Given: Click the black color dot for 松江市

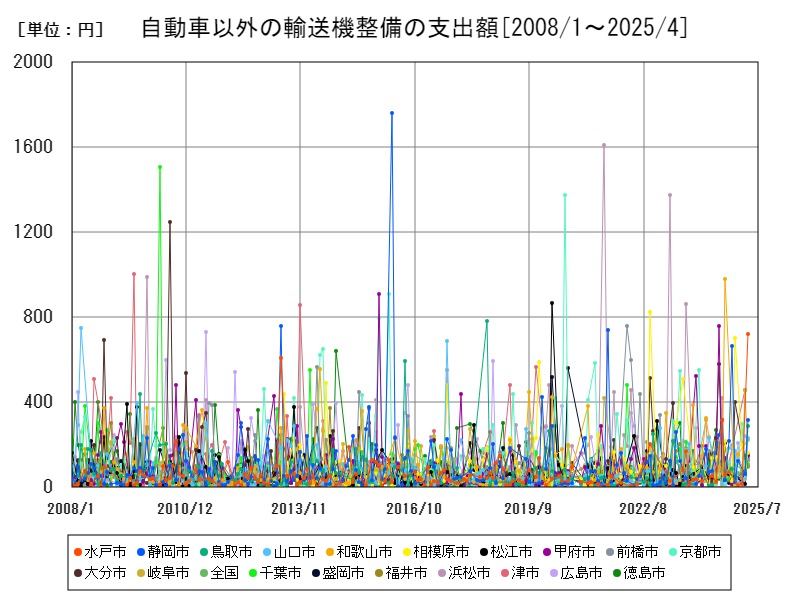Looking at the screenshot, I should pyautogui.click(x=484, y=552).
